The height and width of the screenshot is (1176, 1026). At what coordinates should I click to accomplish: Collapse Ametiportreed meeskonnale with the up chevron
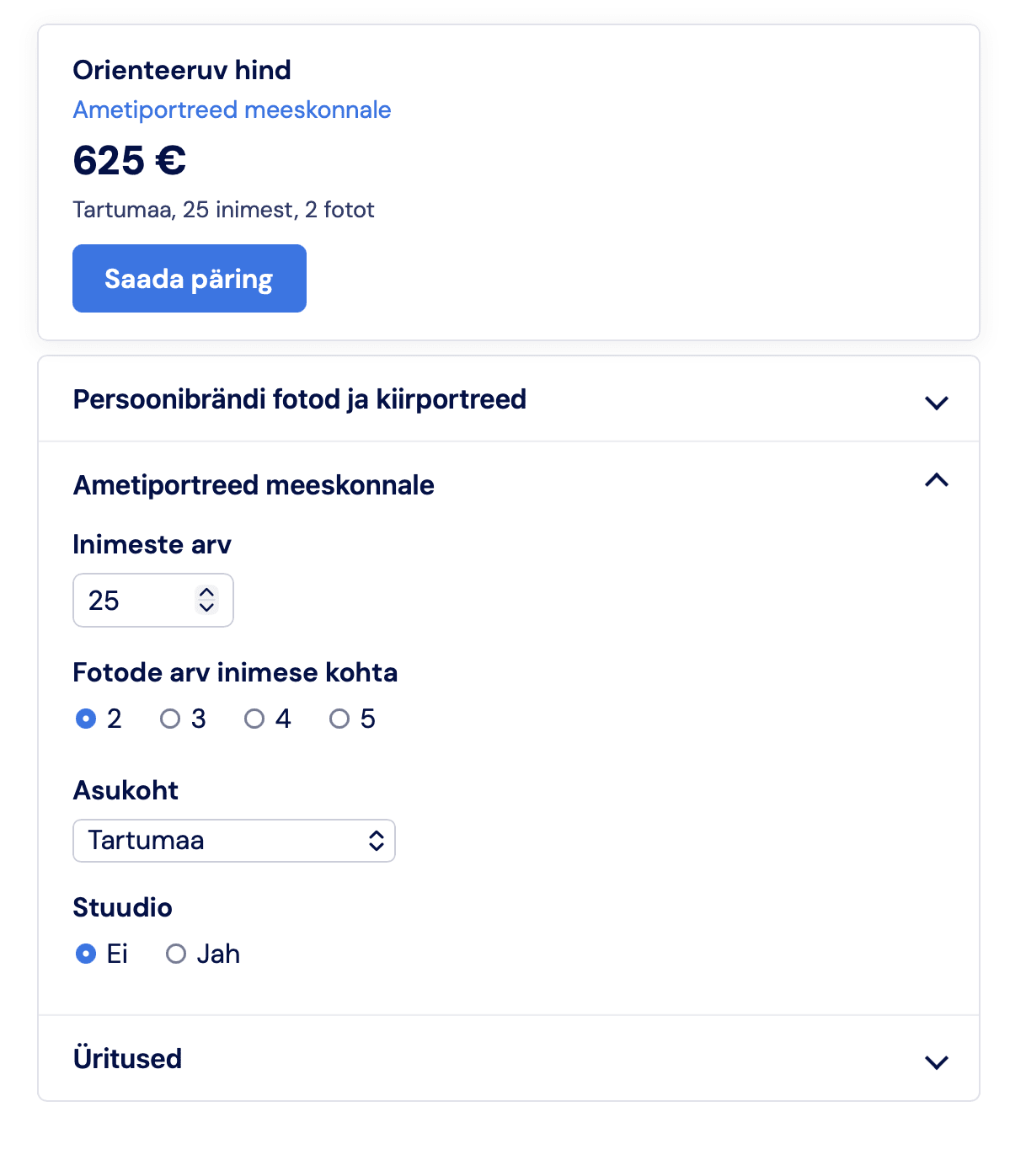click(x=936, y=481)
